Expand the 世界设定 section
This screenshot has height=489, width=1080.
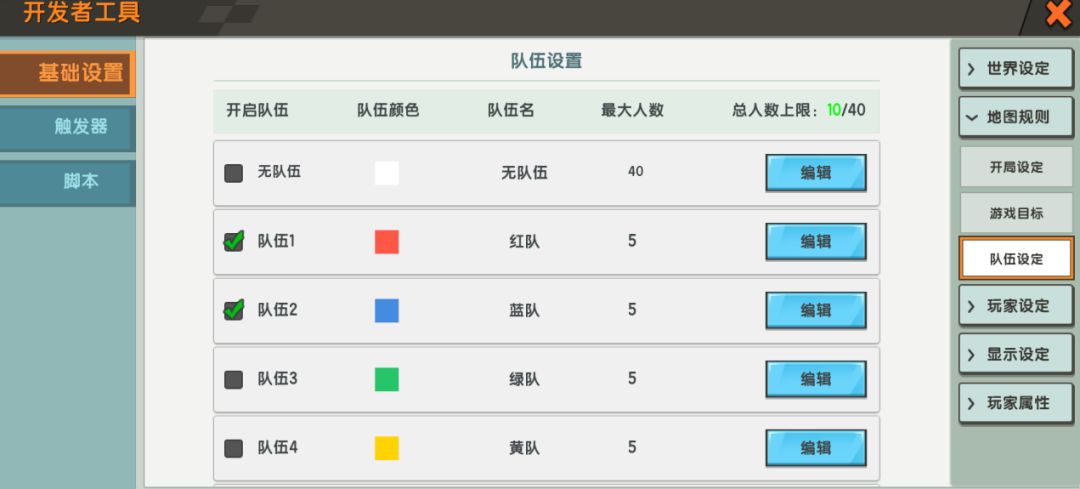pos(1016,69)
